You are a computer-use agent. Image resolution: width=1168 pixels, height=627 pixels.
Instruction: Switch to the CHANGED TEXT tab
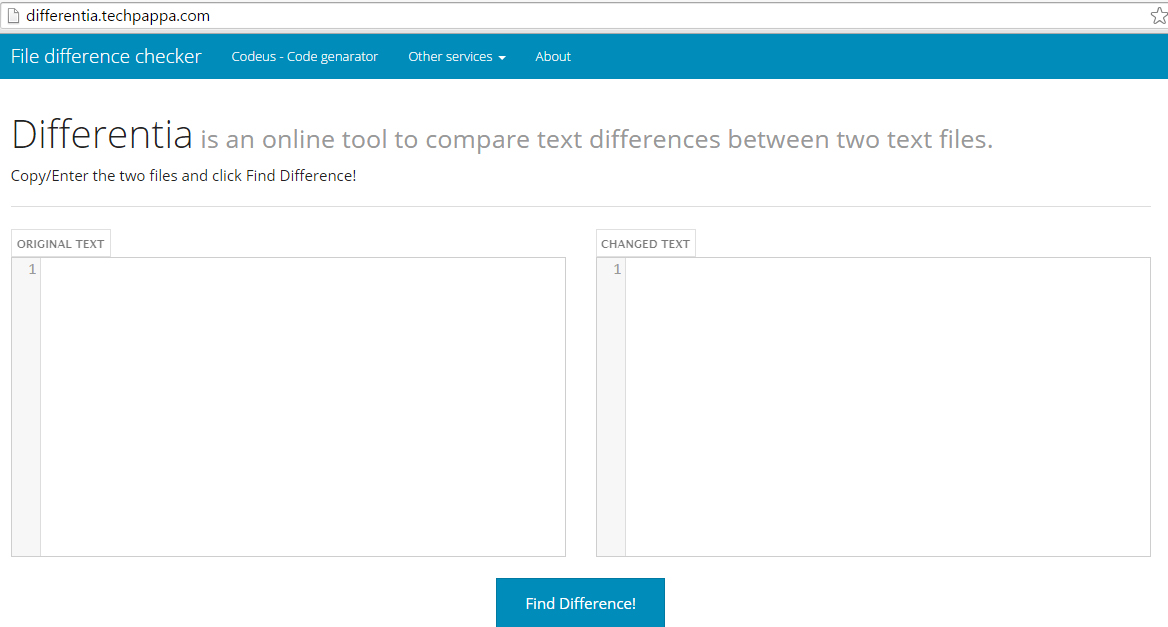(645, 243)
